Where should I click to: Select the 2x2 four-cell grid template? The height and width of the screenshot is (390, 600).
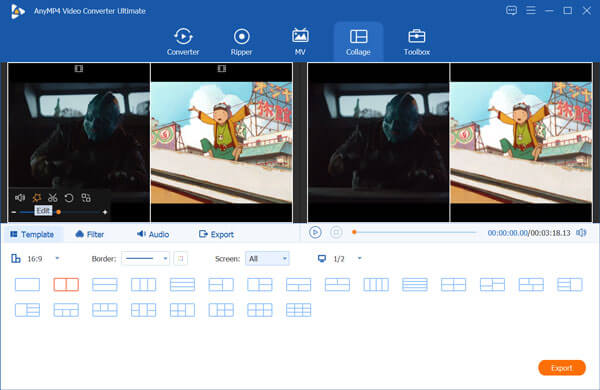coord(453,284)
